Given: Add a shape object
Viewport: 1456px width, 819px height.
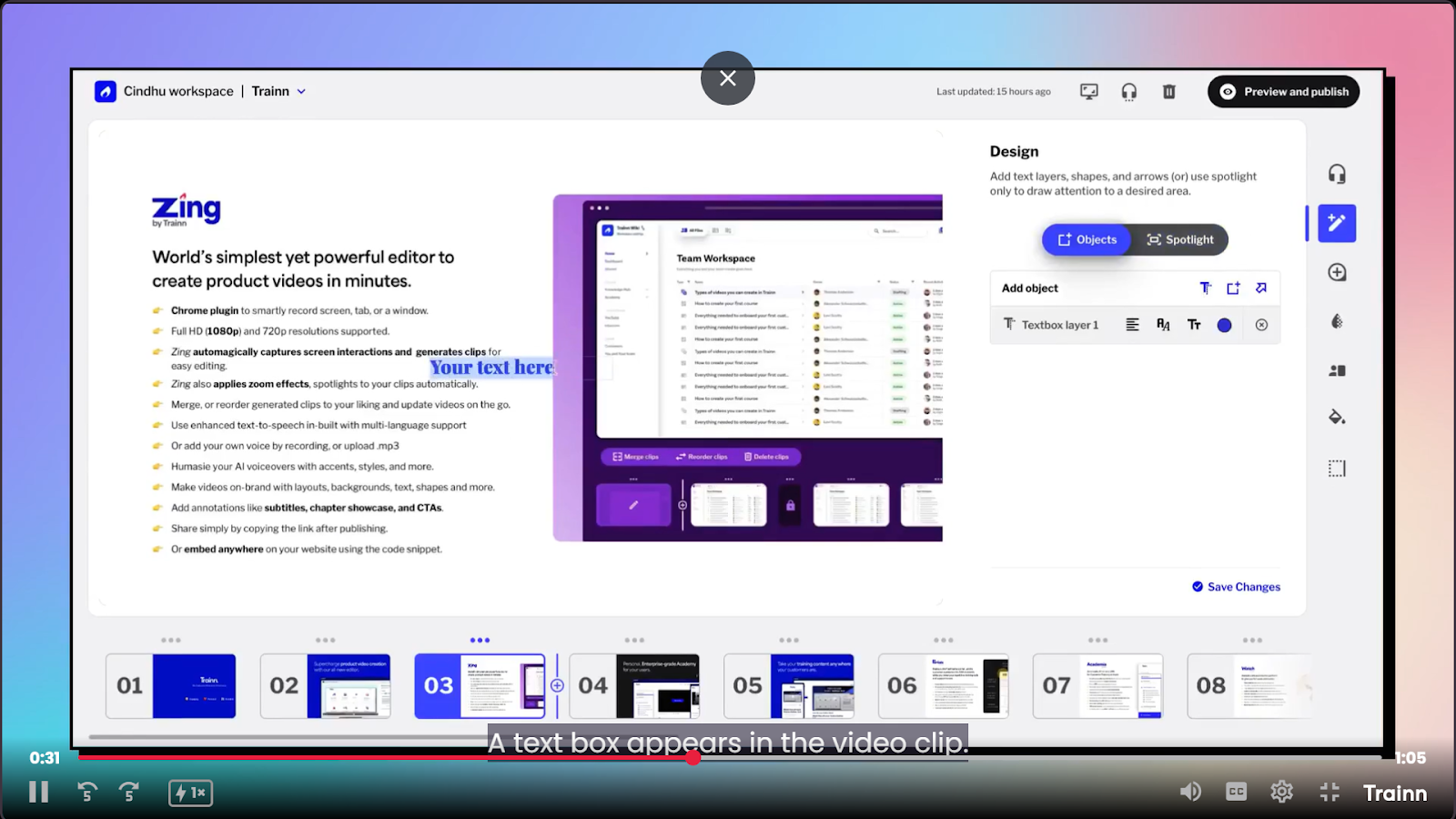Looking at the screenshot, I should coord(1233,288).
